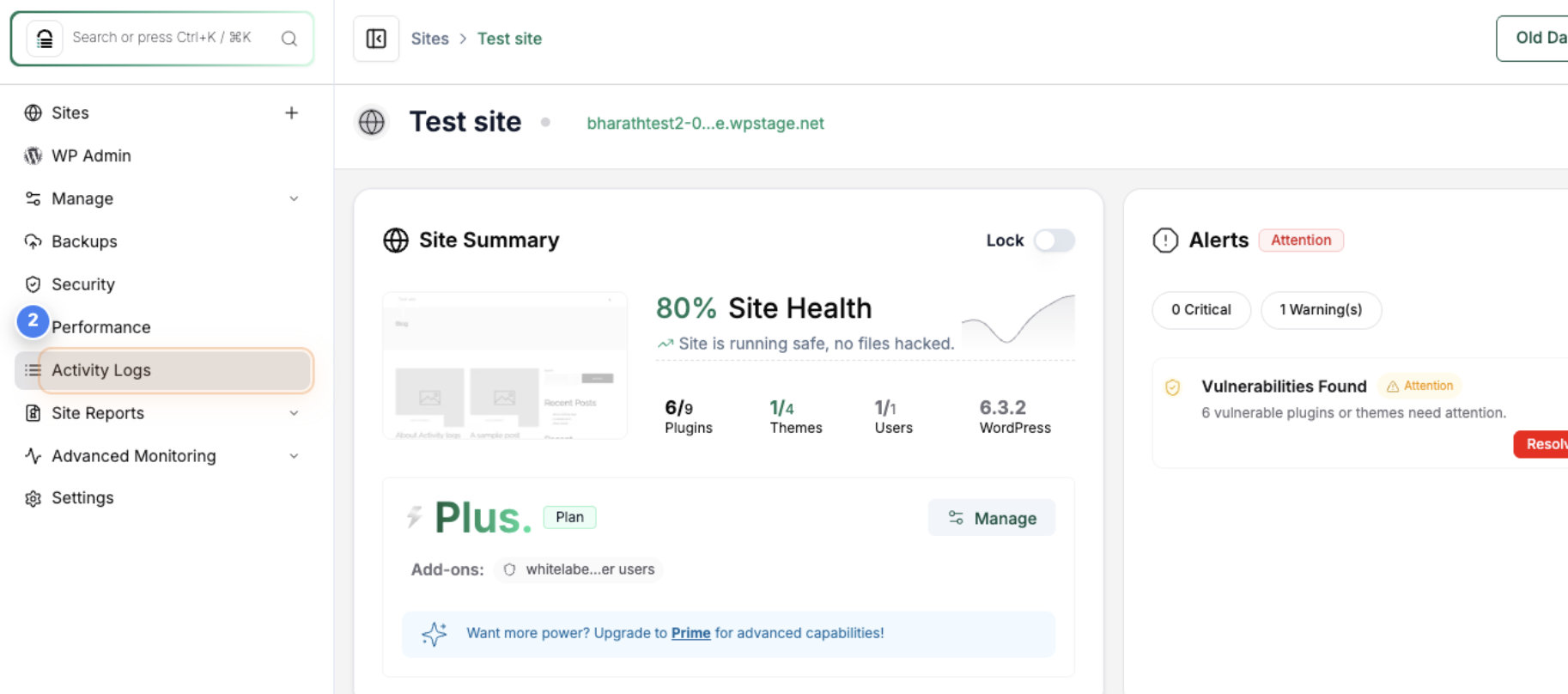Click the 80% Site Health heading

click(763, 308)
